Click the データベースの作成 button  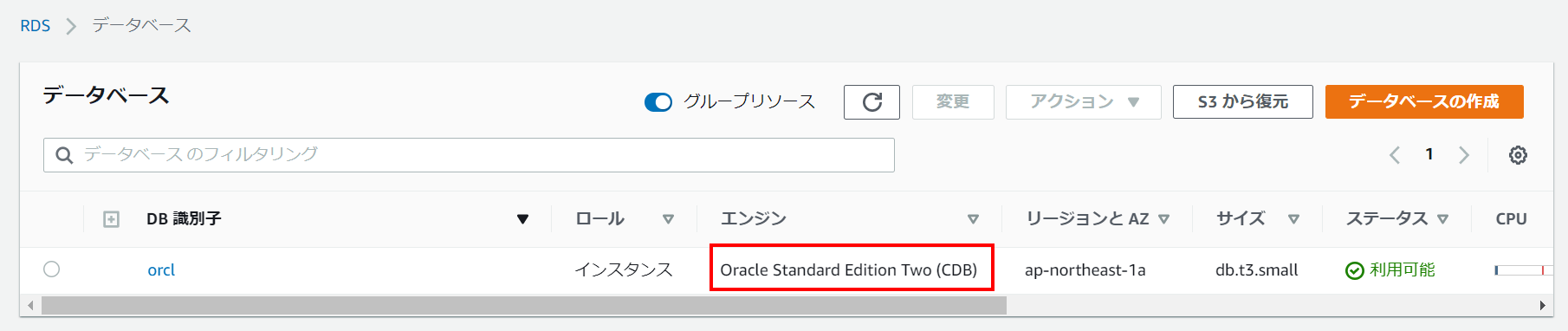coord(1424,102)
